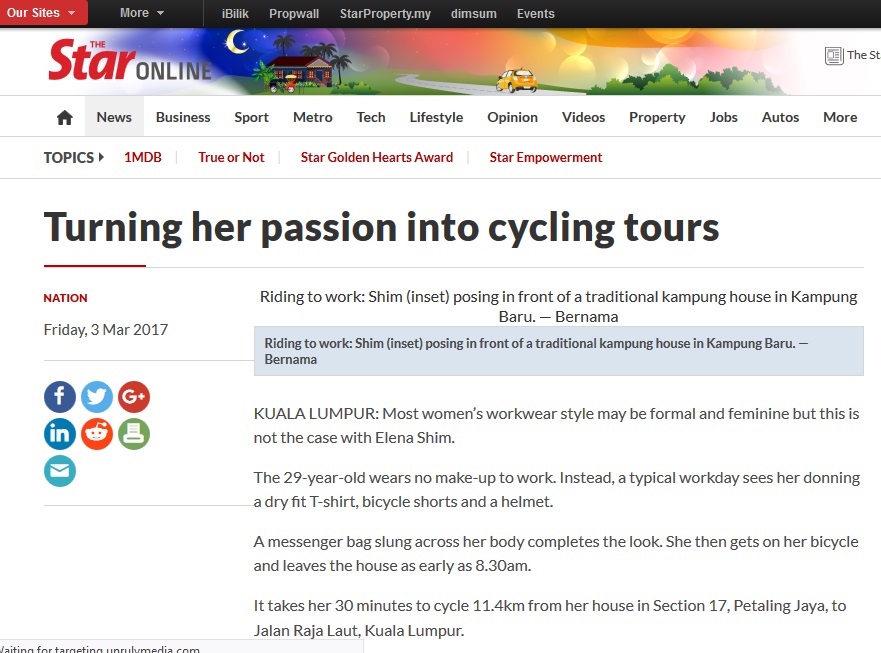The height and width of the screenshot is (653, 881).
Task: Expand TOPICS arrow
Action: pos(101,157)
